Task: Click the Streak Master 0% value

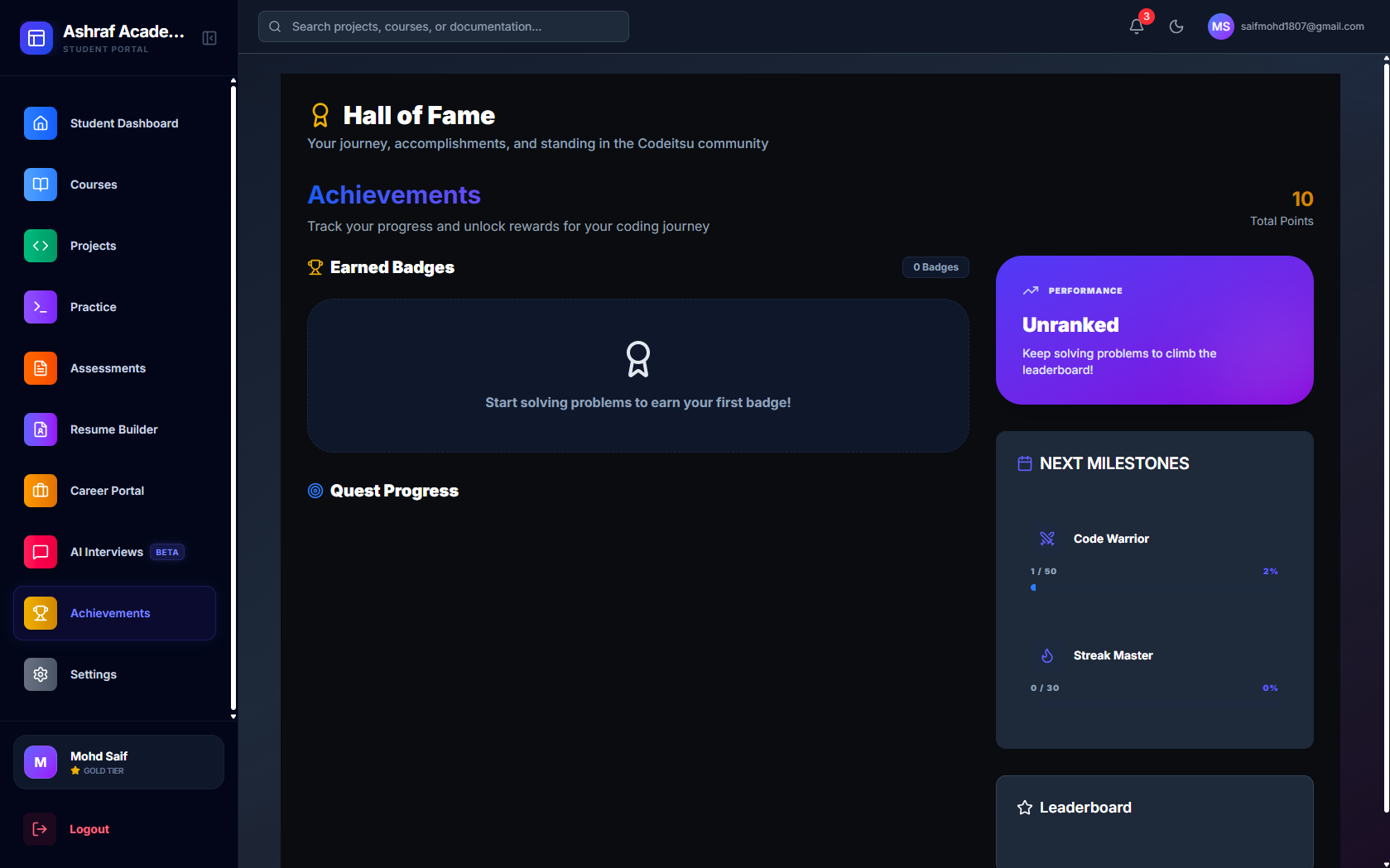Action: pyautogui.click(x=1270, y=688)
